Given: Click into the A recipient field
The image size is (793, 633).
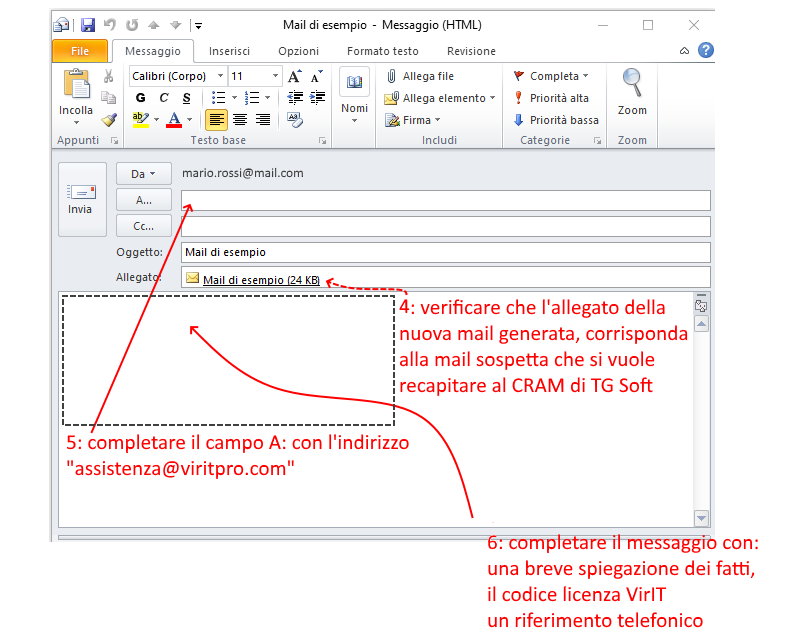Looking at the screenshot, I should point(446,200).
